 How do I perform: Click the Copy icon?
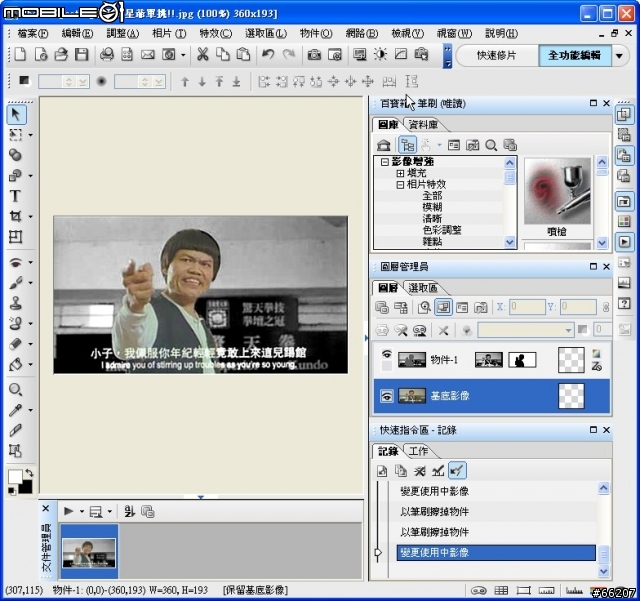pyautogui.click(x=222, y=54)
